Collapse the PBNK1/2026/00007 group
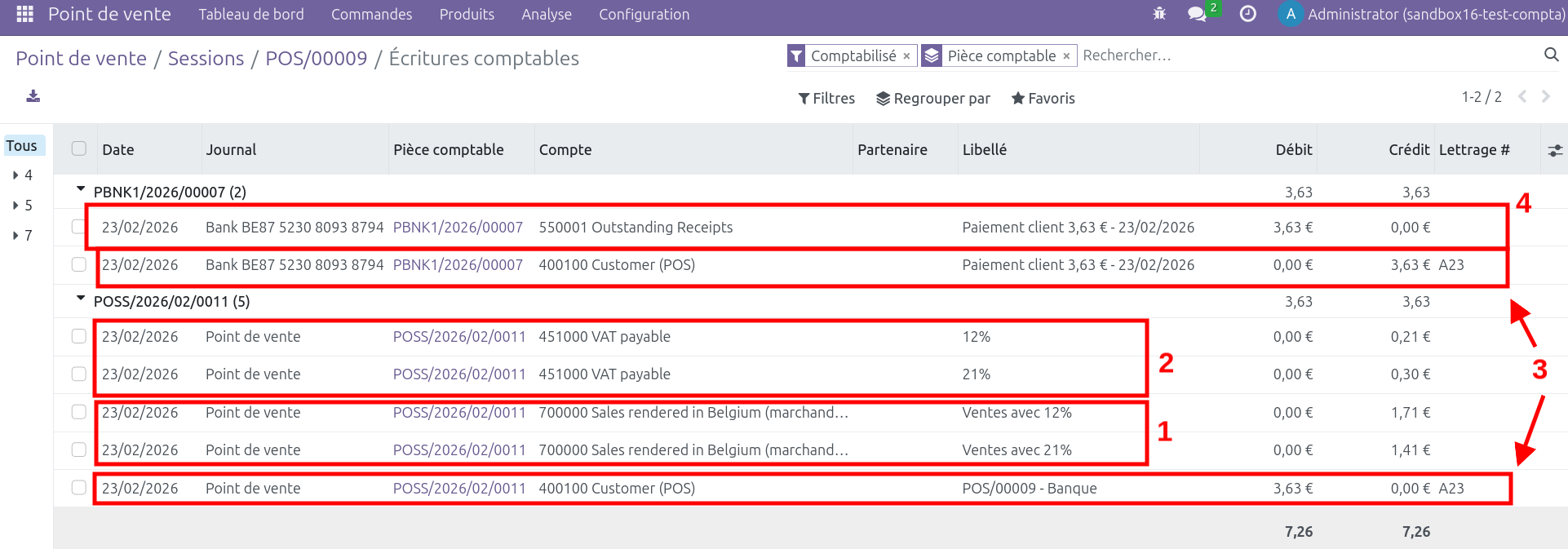1568x549 pixels. click(81, 190)
